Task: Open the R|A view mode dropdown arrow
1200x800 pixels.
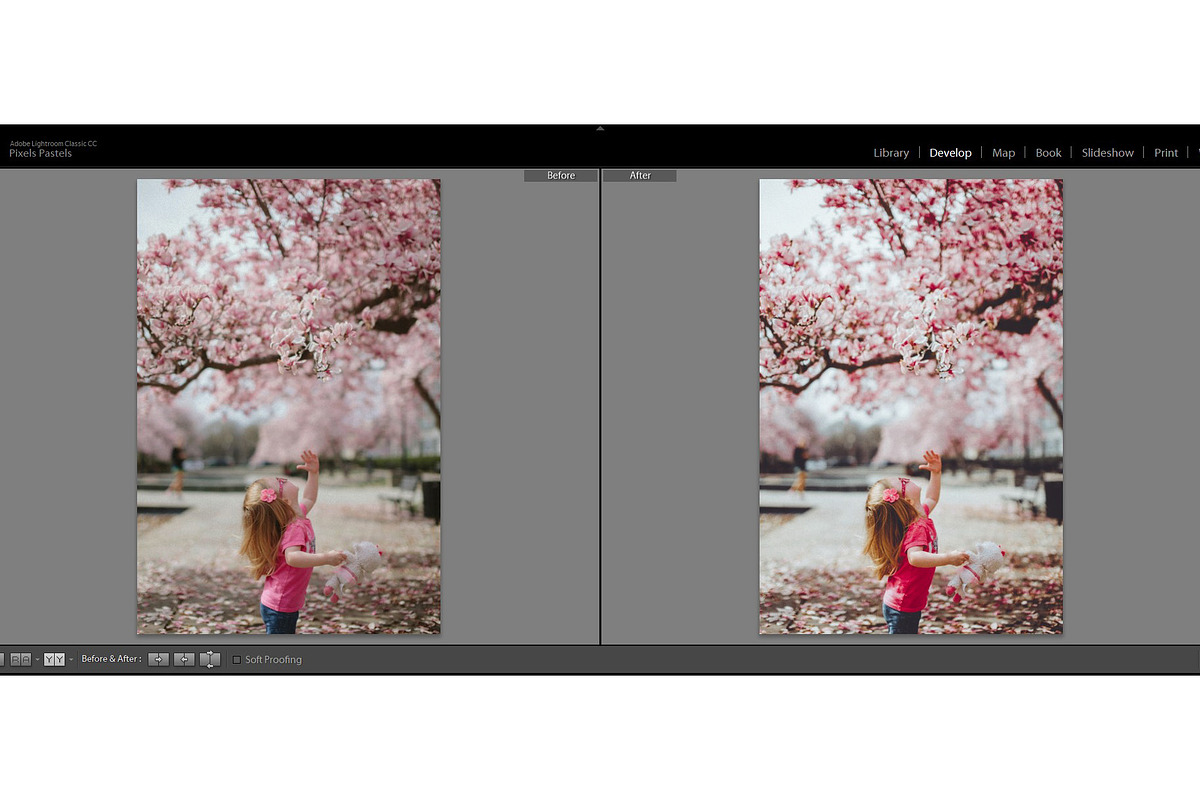Action: point(38,659)
